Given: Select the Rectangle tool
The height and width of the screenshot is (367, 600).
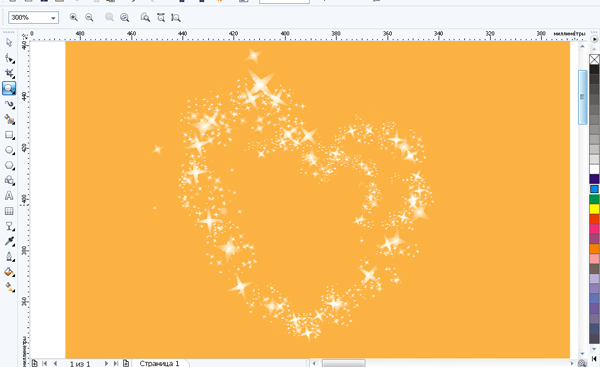Looking at the screenshot, I should [9, 135].
